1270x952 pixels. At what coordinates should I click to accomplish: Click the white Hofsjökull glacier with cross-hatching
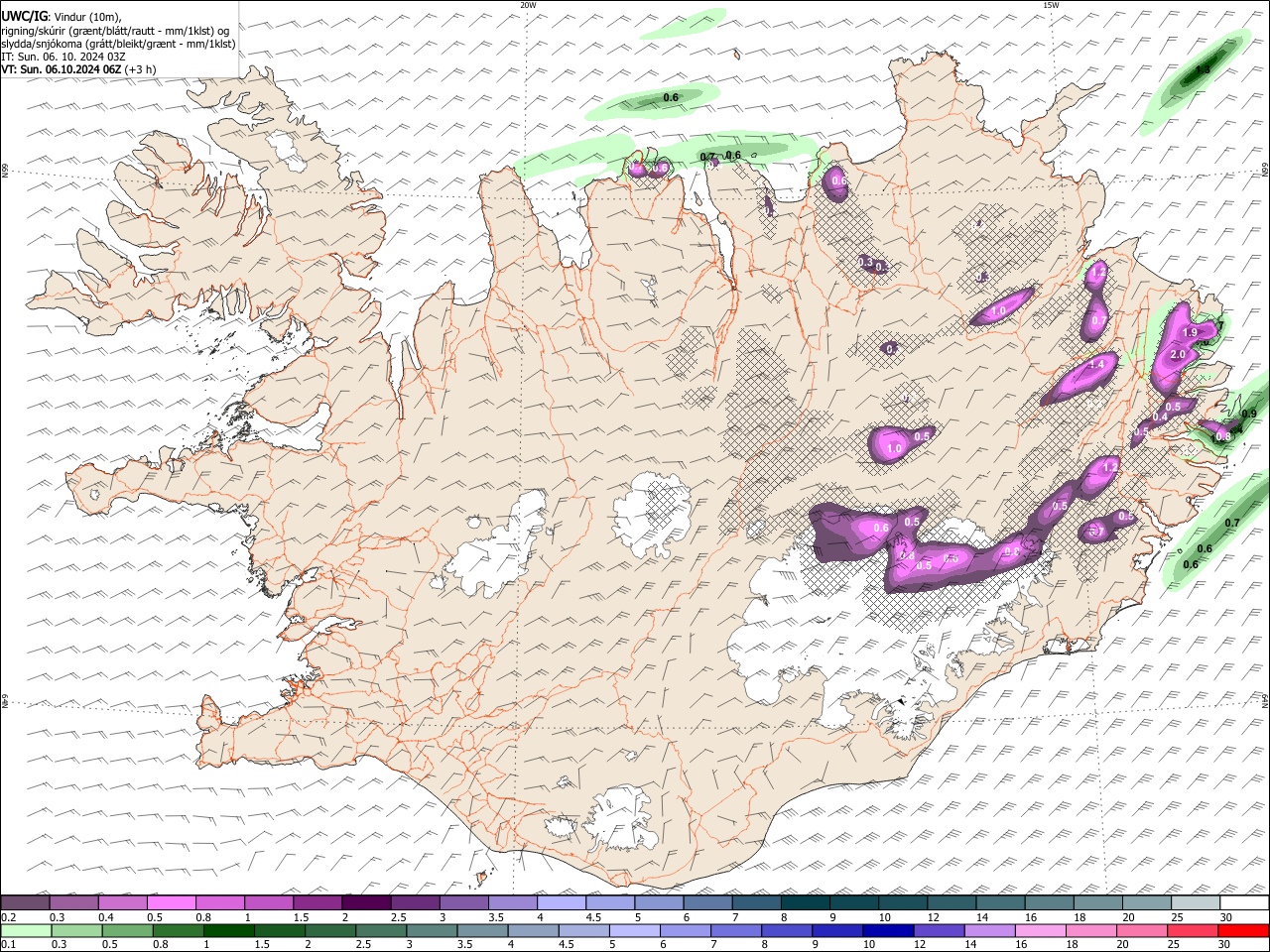tap(653, 514)
